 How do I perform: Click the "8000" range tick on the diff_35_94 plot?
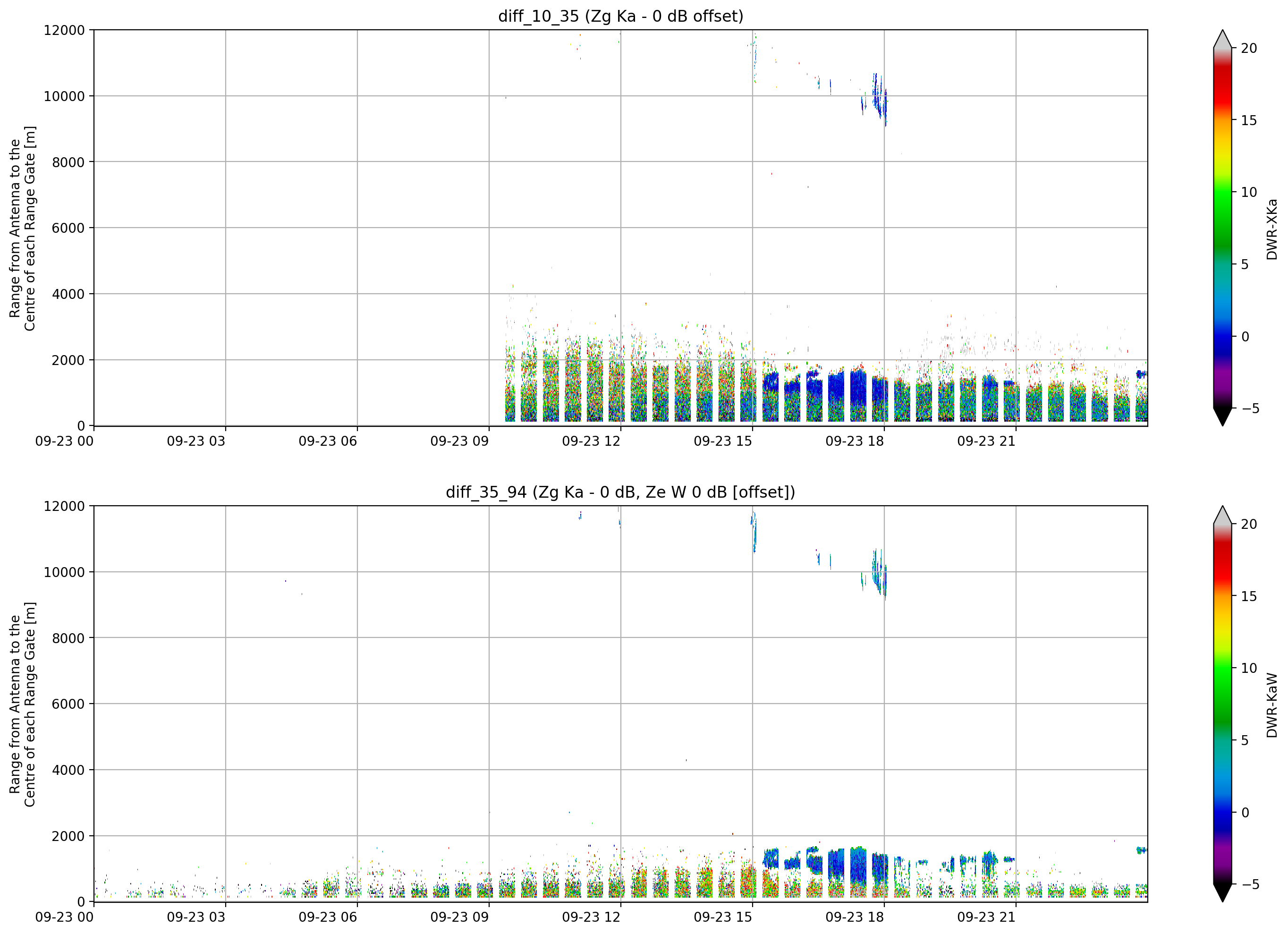coord(68,638)
